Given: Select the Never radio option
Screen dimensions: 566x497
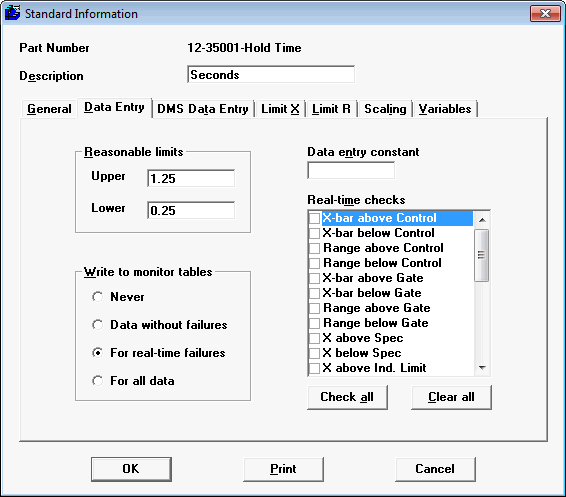Looking at the screenshot, I should (97, 297).
